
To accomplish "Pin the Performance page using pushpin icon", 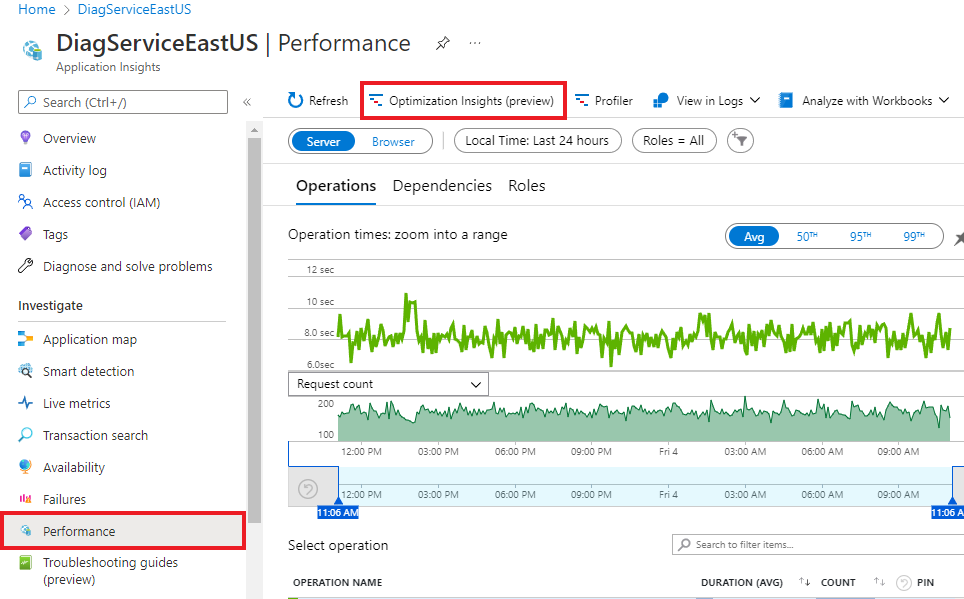I will 443,43.
